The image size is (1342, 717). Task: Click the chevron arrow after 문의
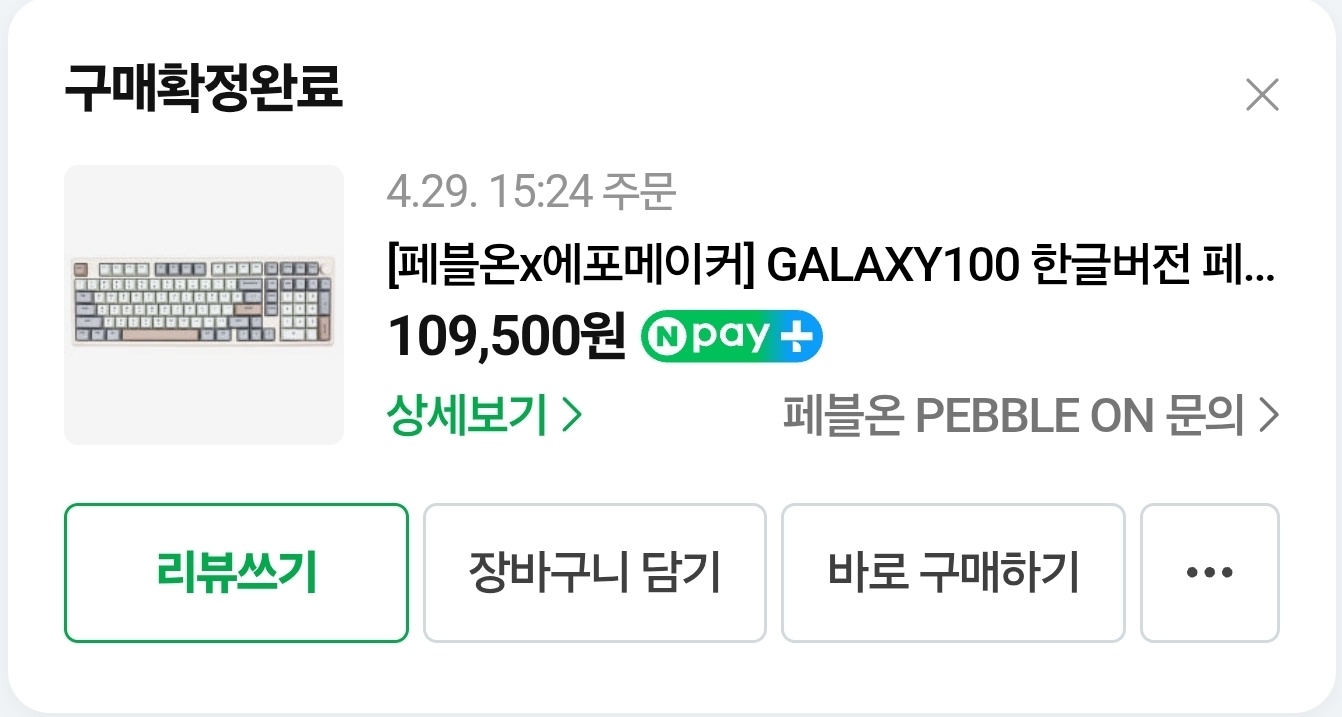point(1268,415)
